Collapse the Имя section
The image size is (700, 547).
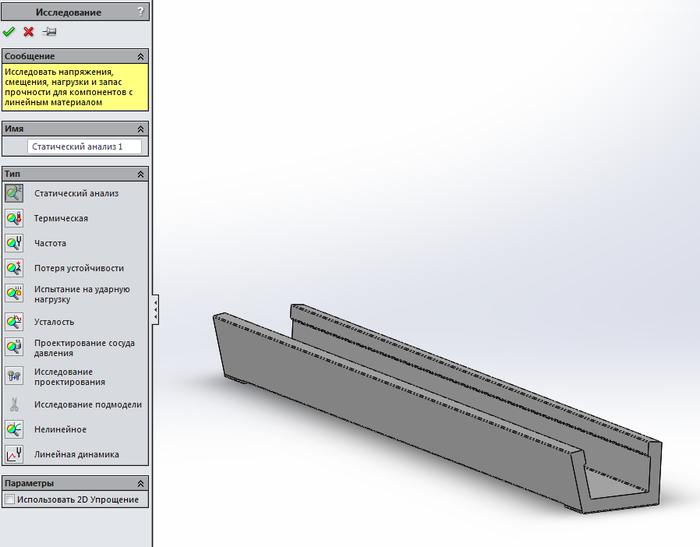141,129
